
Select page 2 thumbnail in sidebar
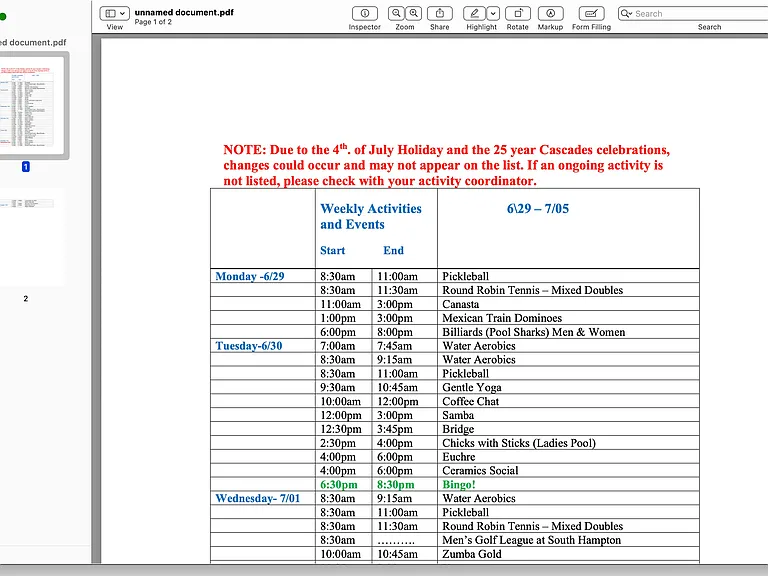(32, 237)
